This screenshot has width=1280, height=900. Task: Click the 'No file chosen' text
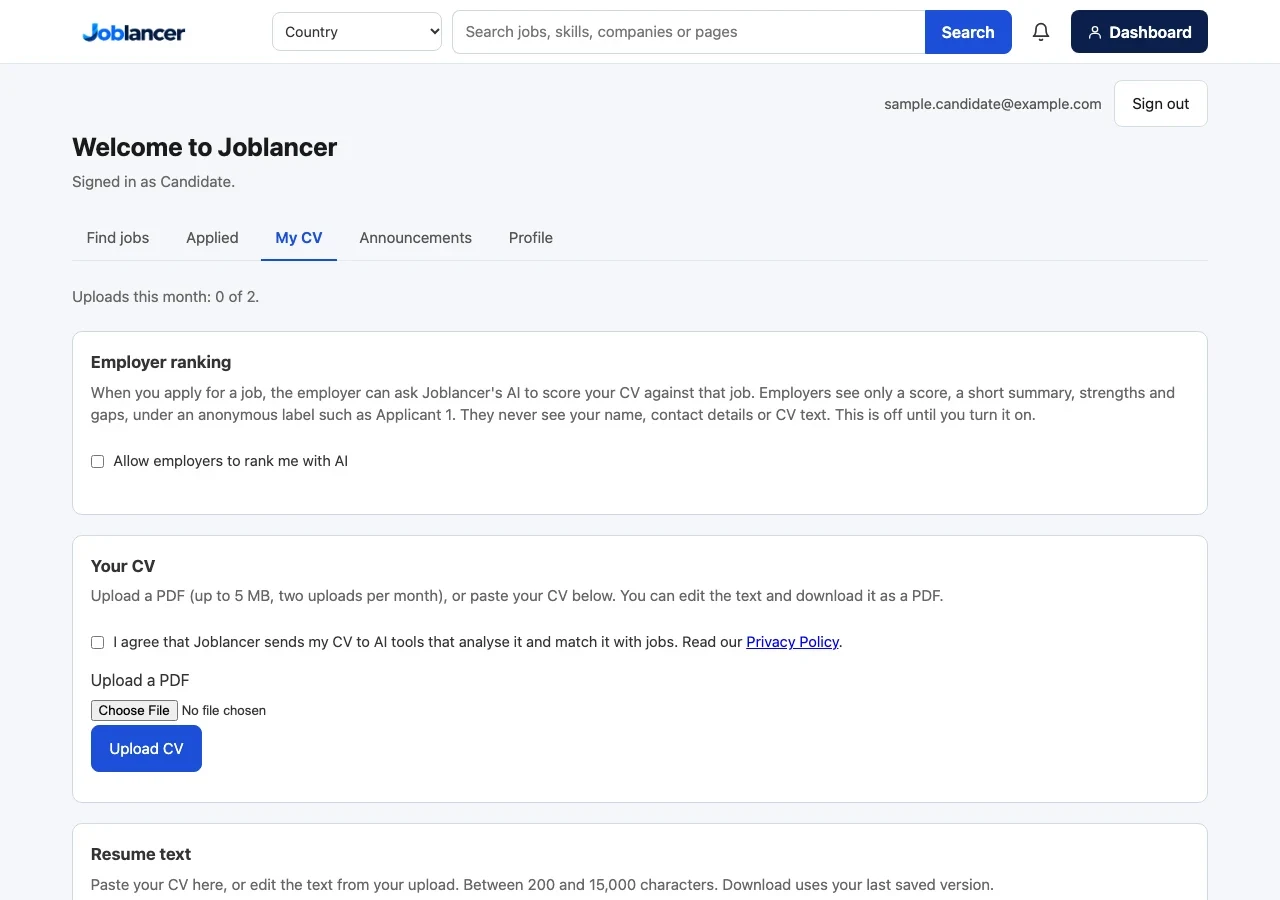pos(224,710)
